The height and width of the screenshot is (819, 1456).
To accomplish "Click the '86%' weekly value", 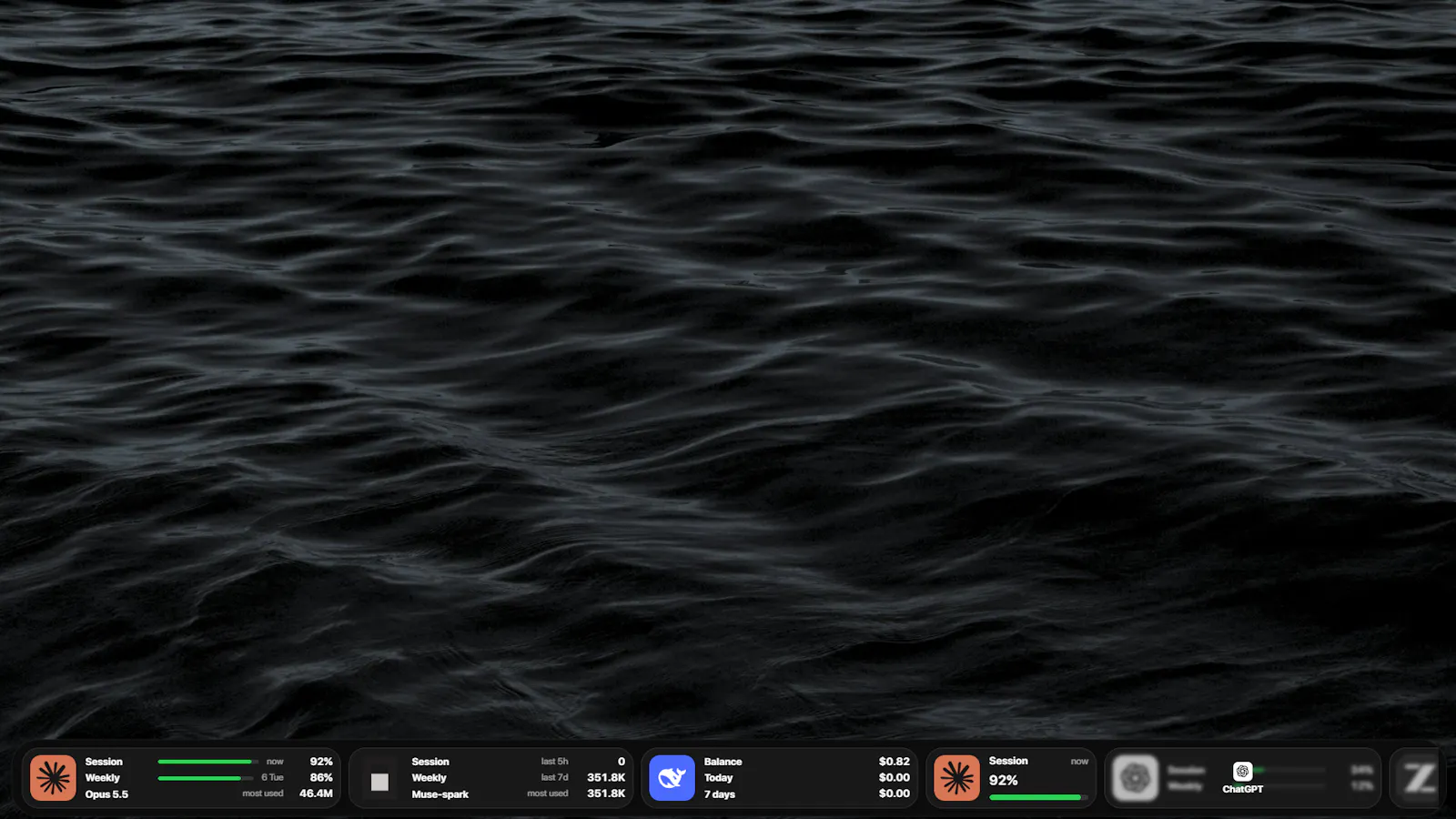I will [x=321, y=778].
